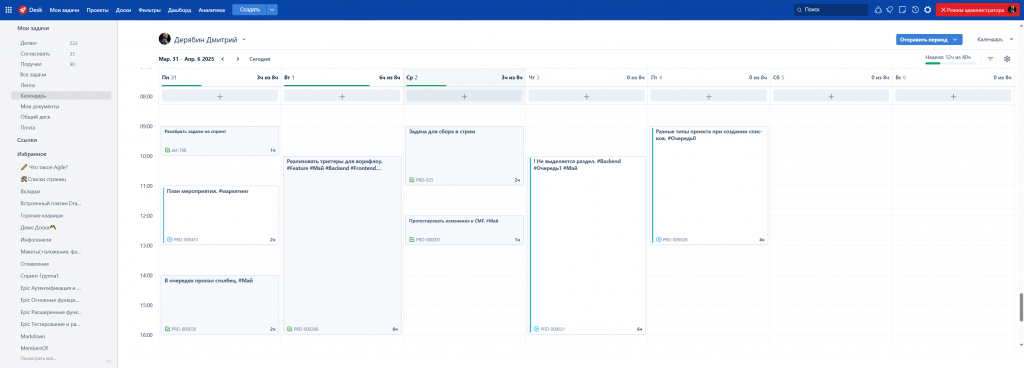Open Доски top menu
Screen dimensions: 1024x368
(x=123, y=10)
